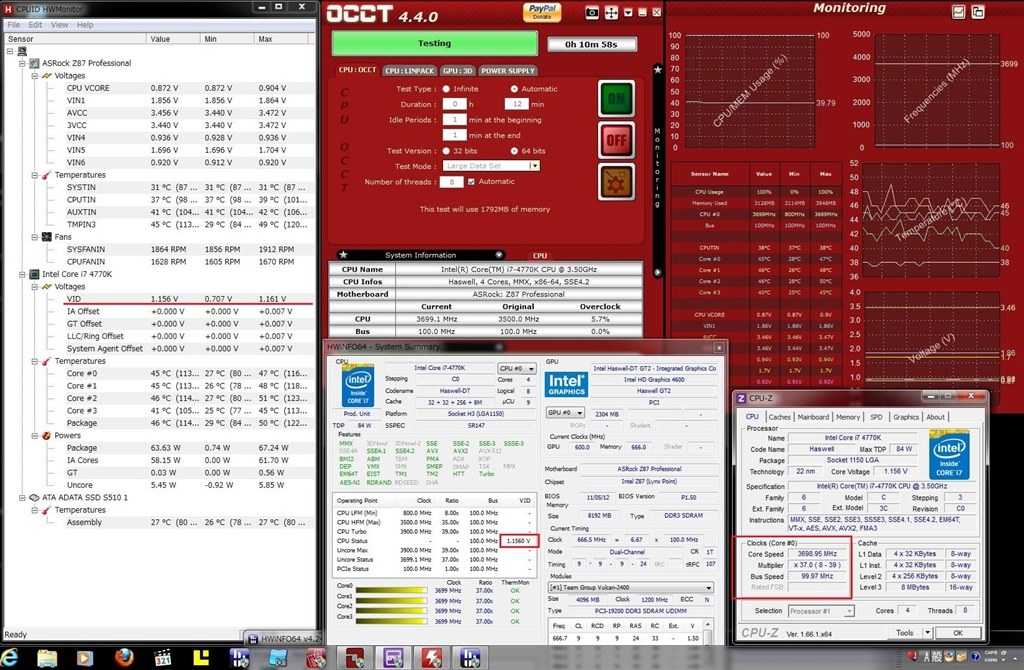Viewport: 1024px width, 670px height.
Task: Select the CPU : OCCT tab
Action: point(357,70)
